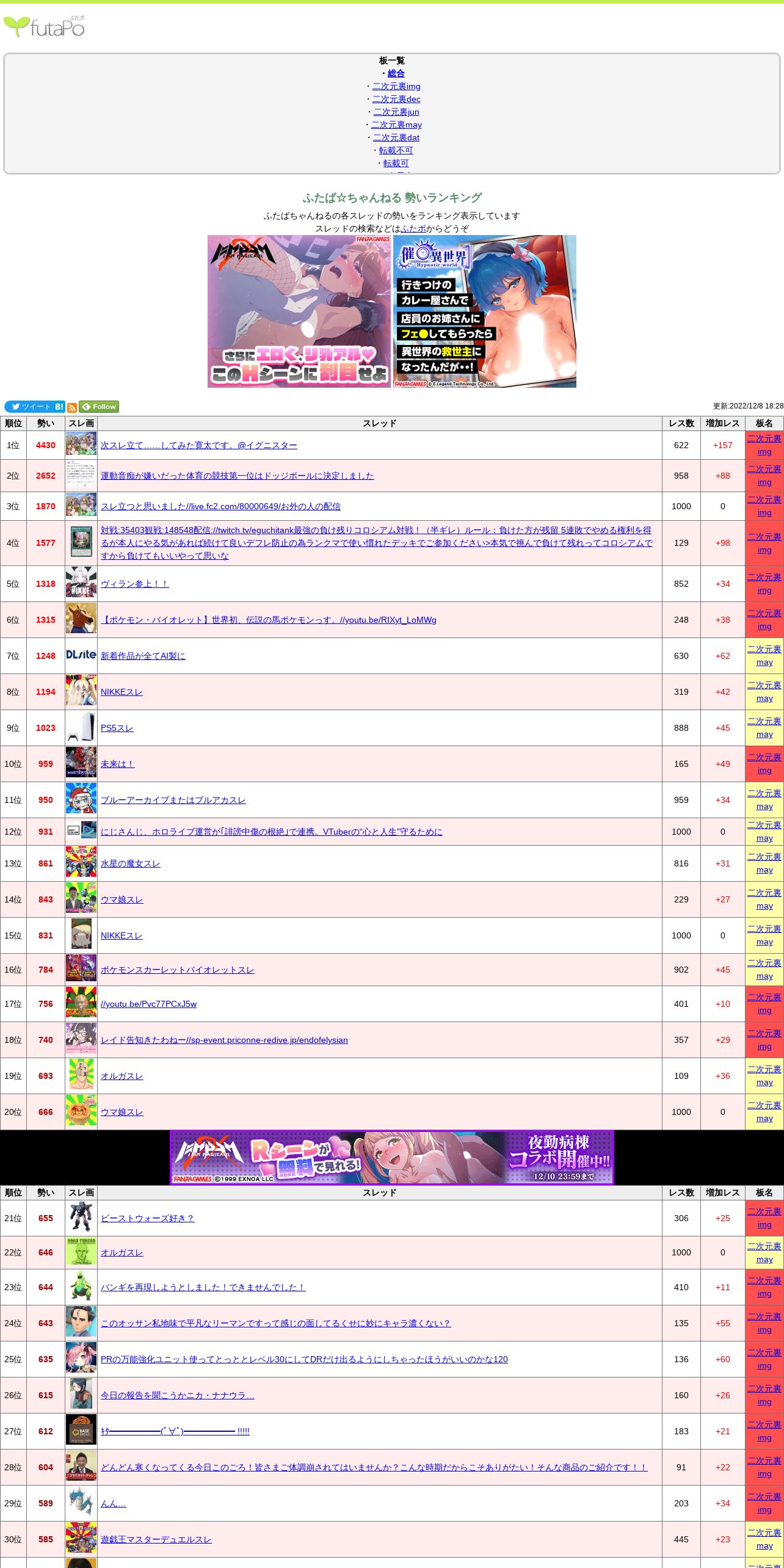The width and height of the screenshot is (784, 1568).
Task: Open the ブルーアーカイブまたはブルアカスレ thread
Action: point(173,800)
